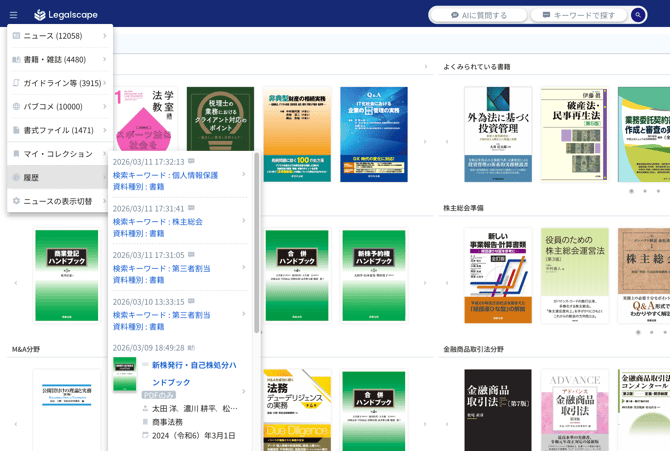This screenshot has height=451, width=670.
Task: Open 外為法に基づく投資管理 book cover
Action: coord(497,134)
